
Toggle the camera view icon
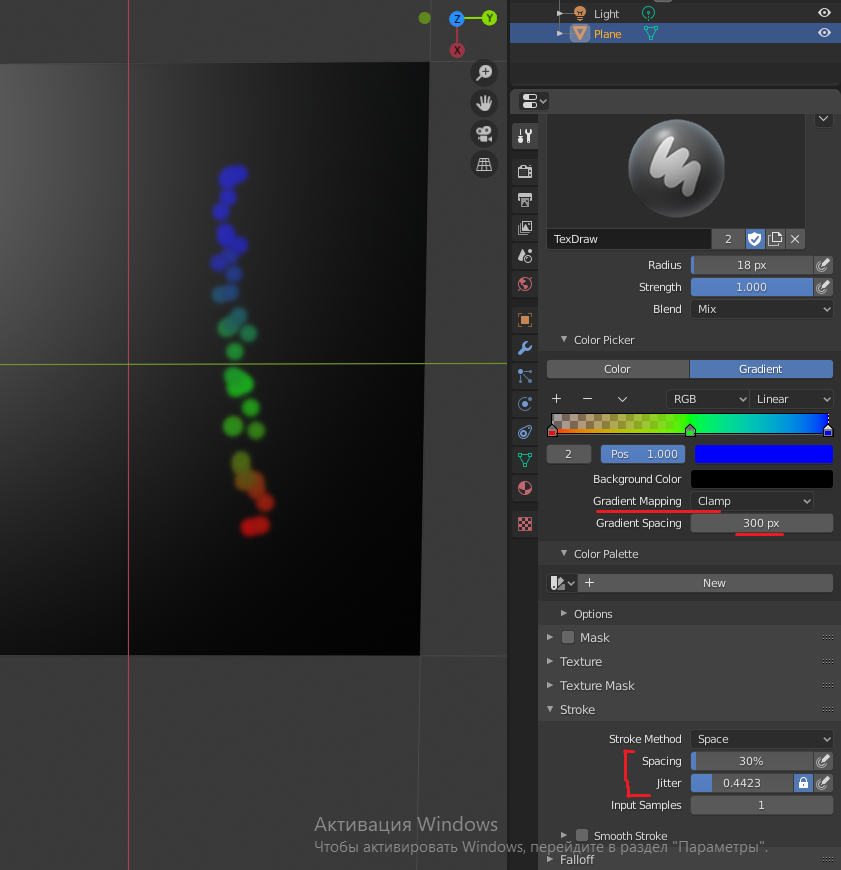point(484,134)
